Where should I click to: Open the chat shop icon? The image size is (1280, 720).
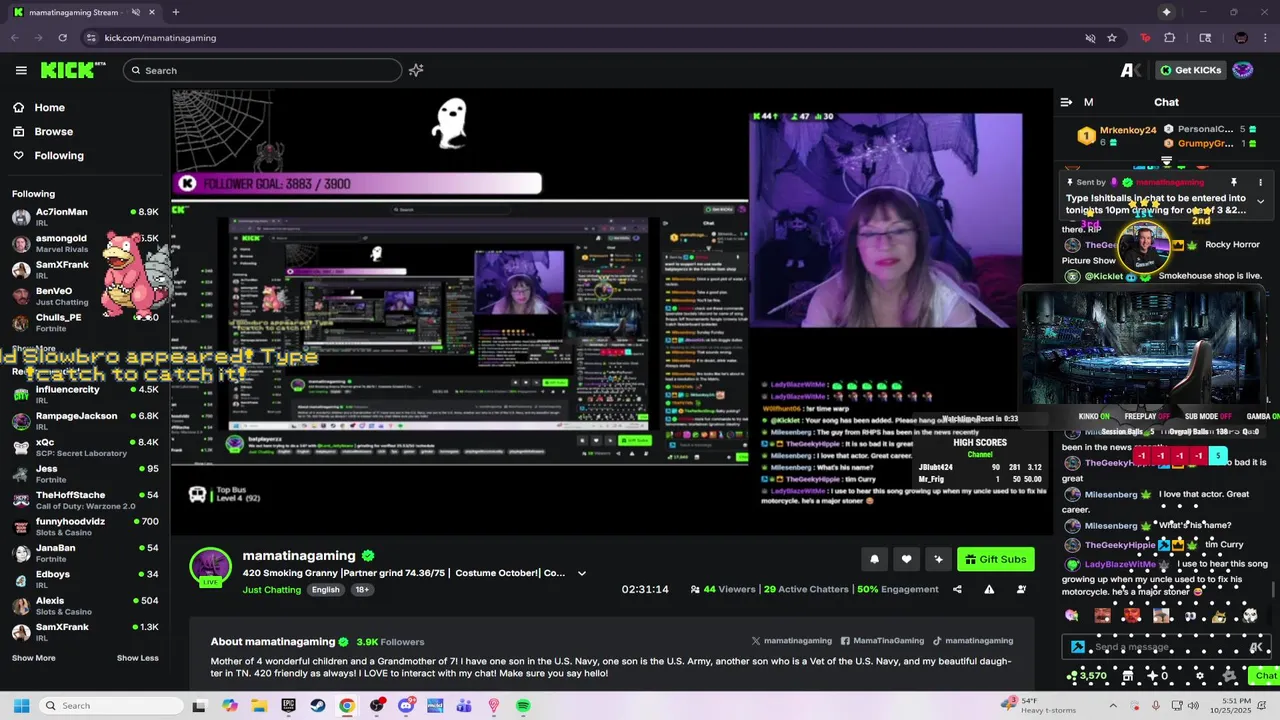[1128, 676]
